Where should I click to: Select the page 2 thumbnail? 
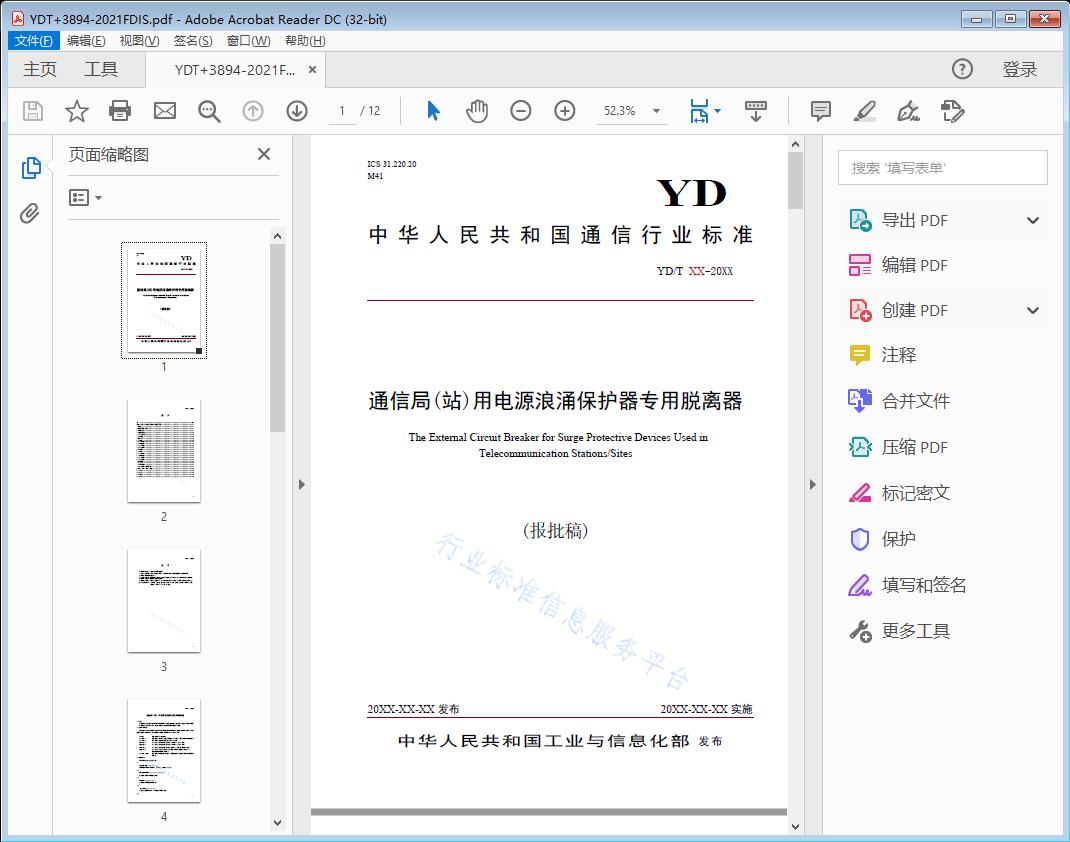[x=163, y=450]
